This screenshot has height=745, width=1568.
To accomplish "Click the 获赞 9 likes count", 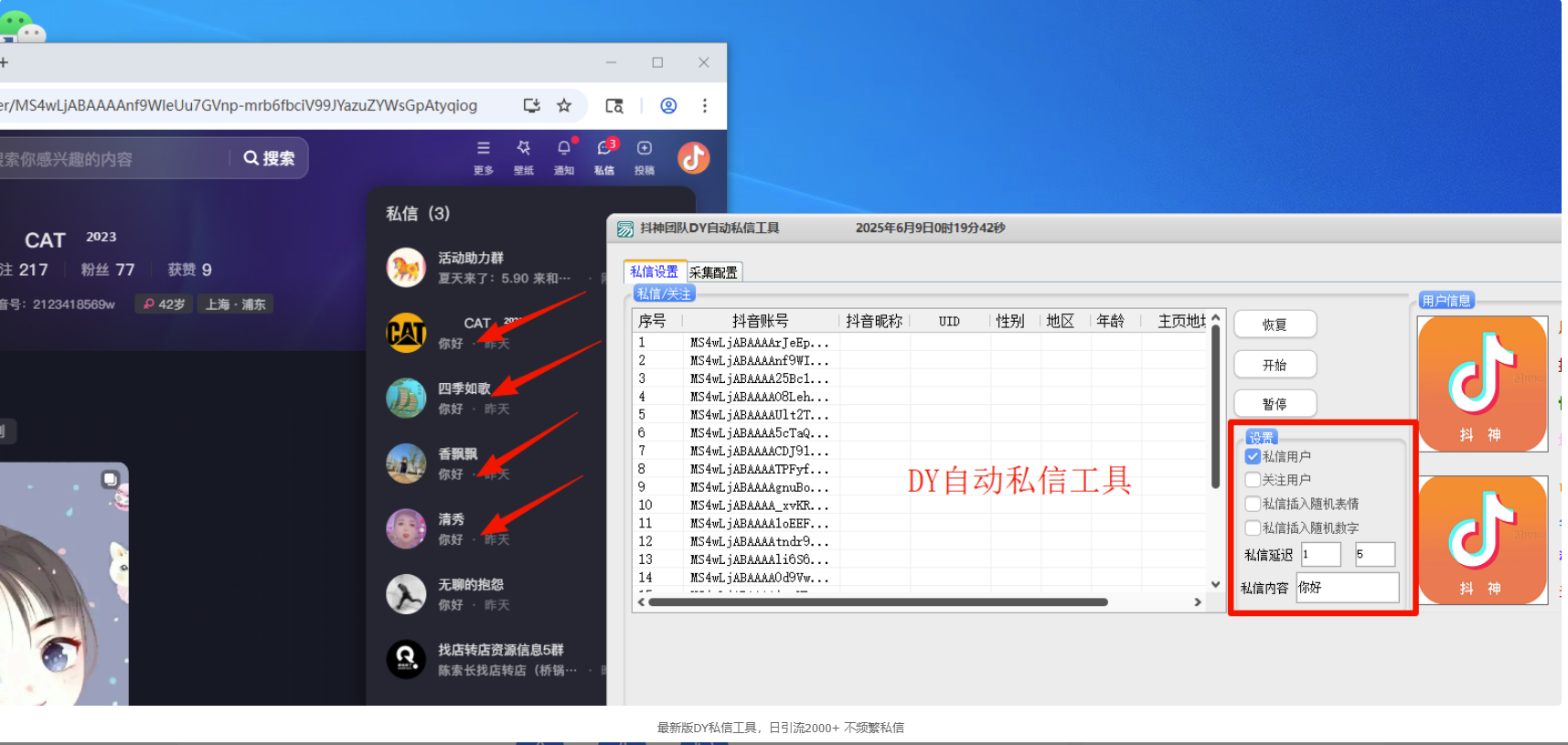I will click(189, 270).
